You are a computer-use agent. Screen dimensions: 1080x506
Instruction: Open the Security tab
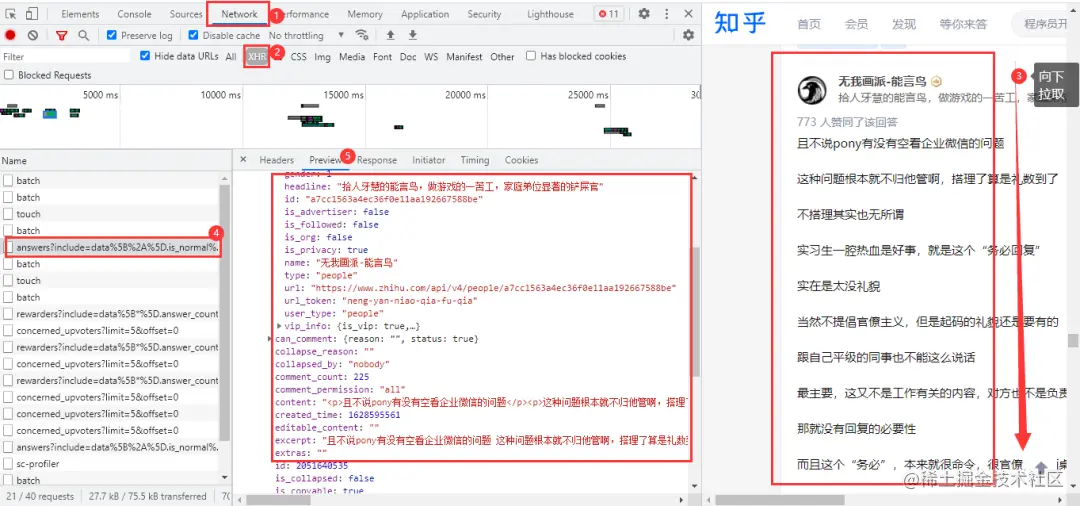484,14
